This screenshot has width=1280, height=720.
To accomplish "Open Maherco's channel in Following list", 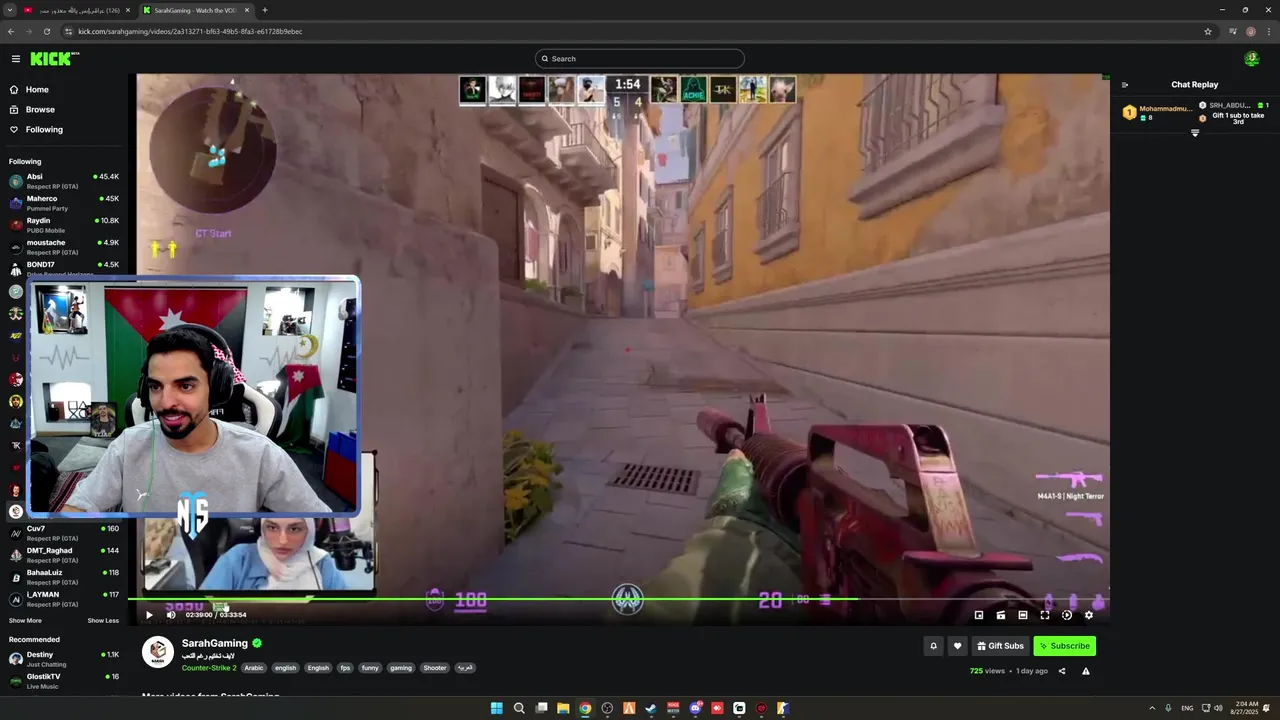I will pyautogui.click(x=64, y=203).
